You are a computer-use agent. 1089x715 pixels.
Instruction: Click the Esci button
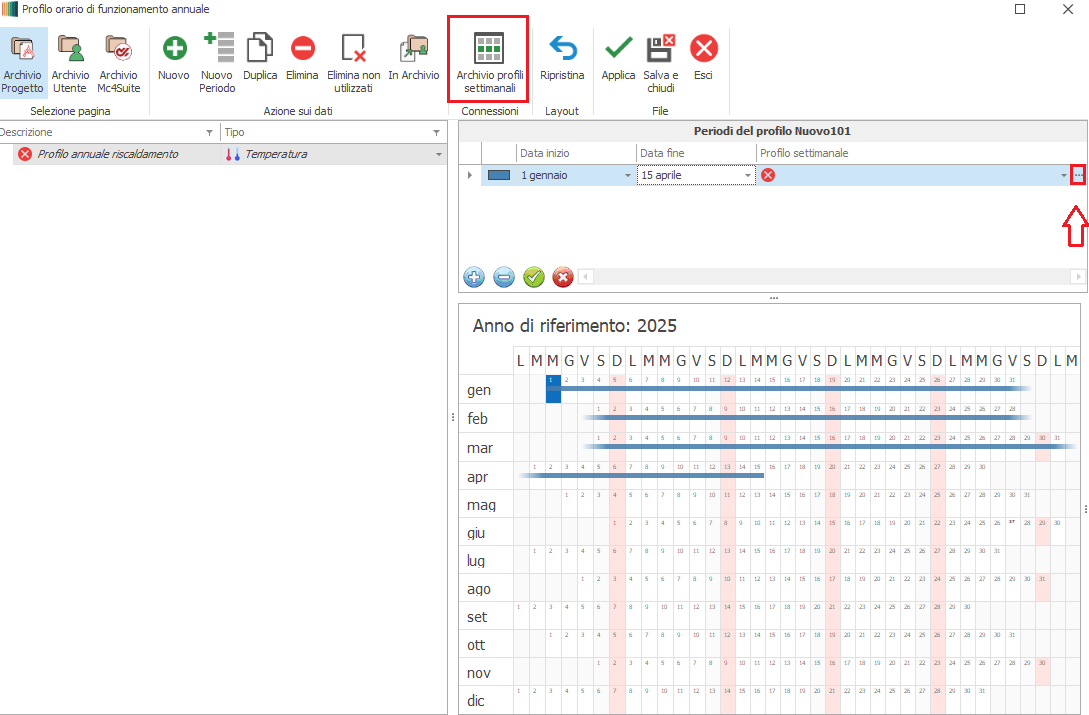coord(704,48)
